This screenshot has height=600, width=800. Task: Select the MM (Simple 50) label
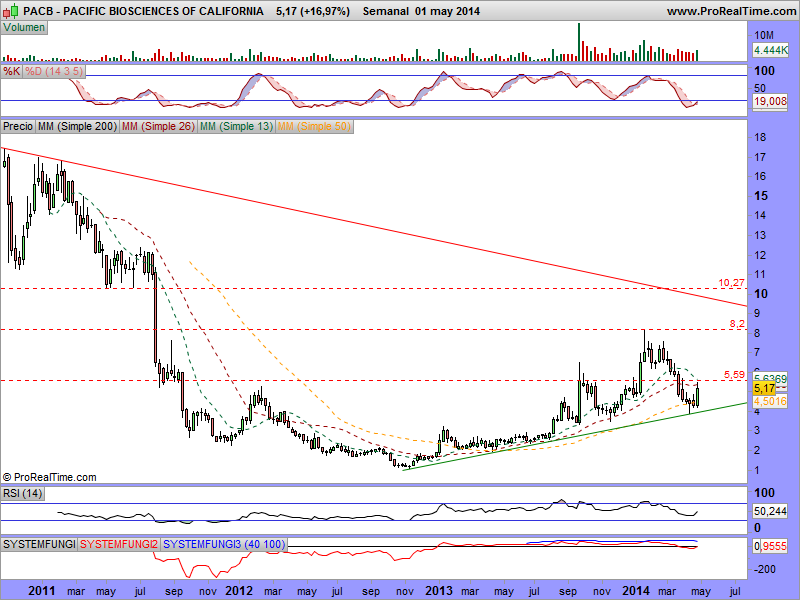(x=314, y=126)
